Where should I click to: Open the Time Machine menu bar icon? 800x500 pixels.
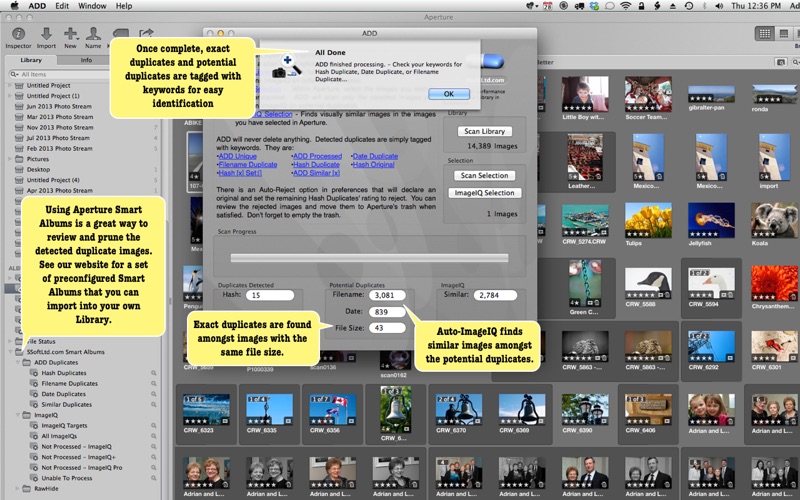pos(688,6)
